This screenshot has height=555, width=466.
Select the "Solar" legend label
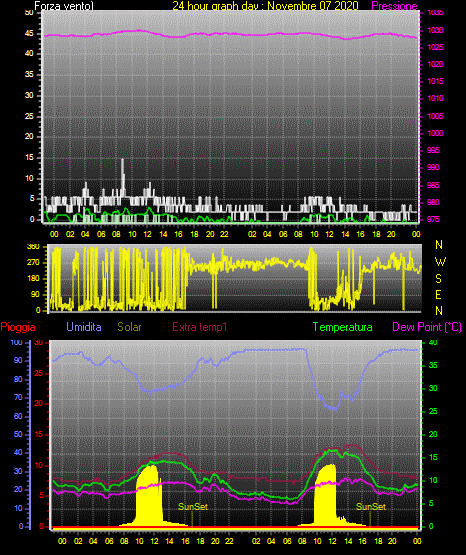coord(129,327)
